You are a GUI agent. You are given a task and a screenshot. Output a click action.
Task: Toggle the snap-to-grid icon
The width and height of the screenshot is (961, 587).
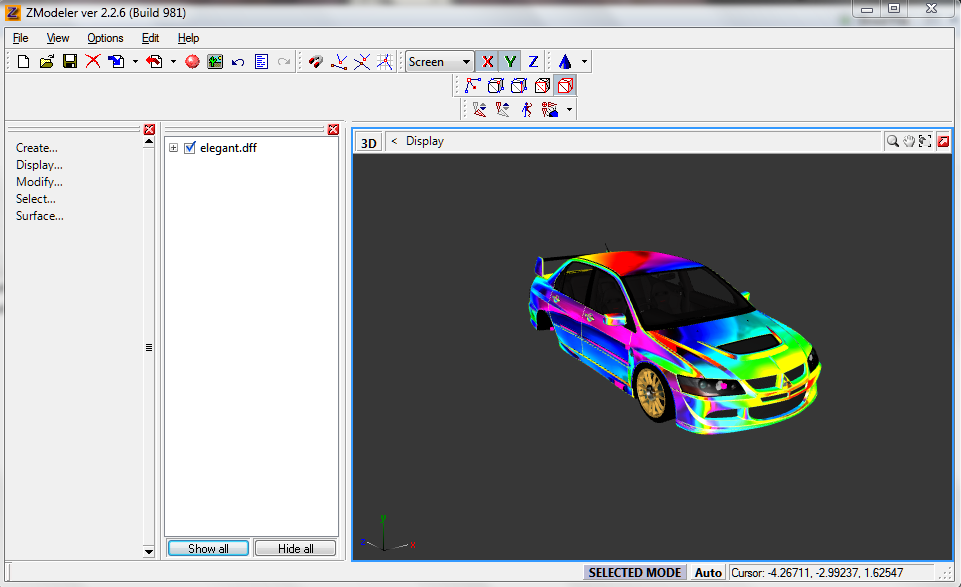pos(385,61)
